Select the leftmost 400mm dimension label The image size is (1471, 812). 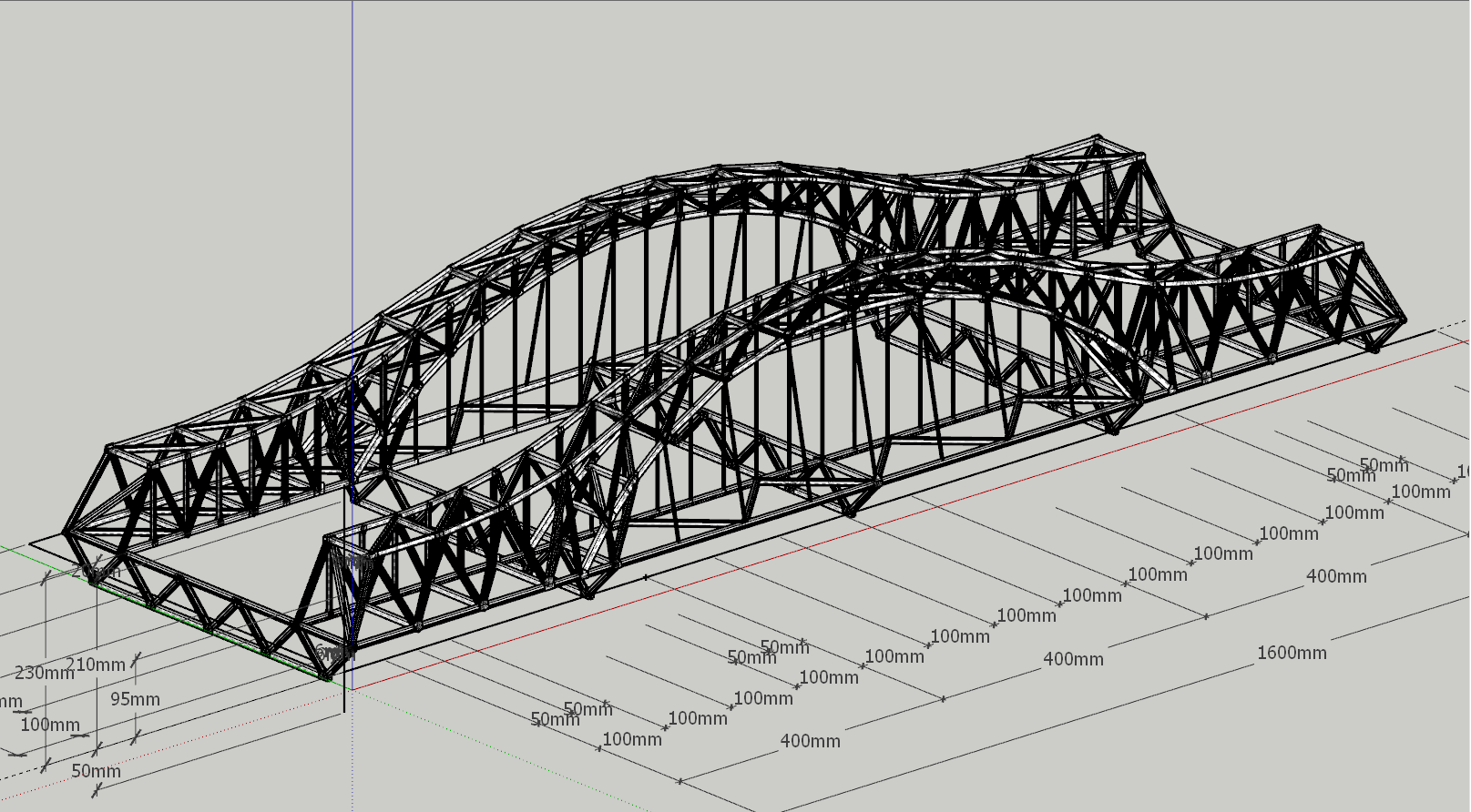point(810,741)
